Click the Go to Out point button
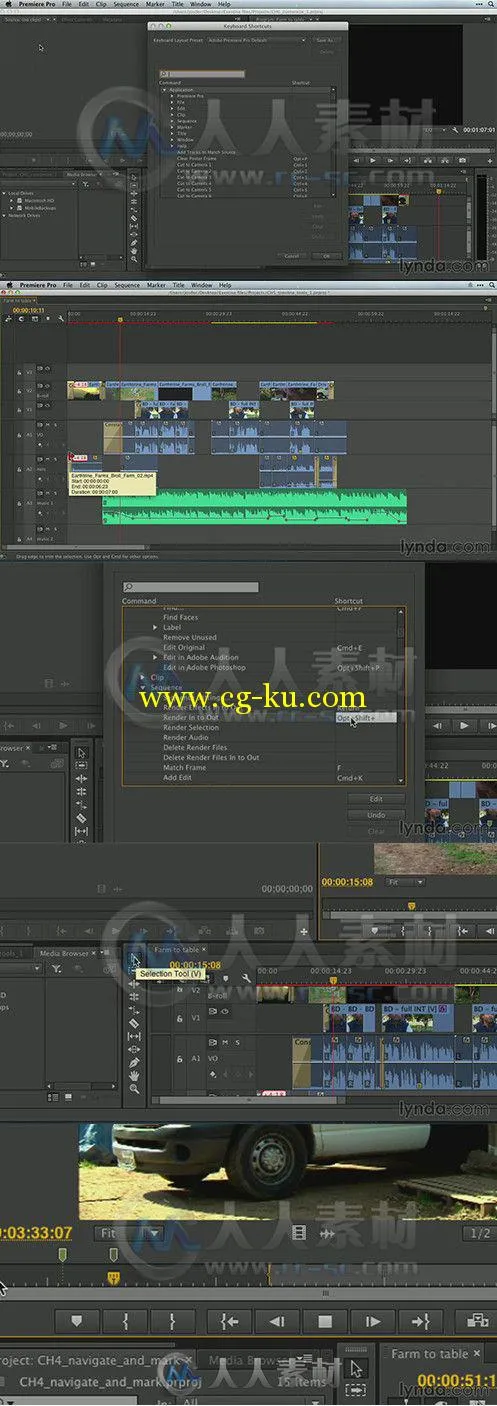Image resolution: width=497 pixels, height=1406 pixels. coord(421,1321)
